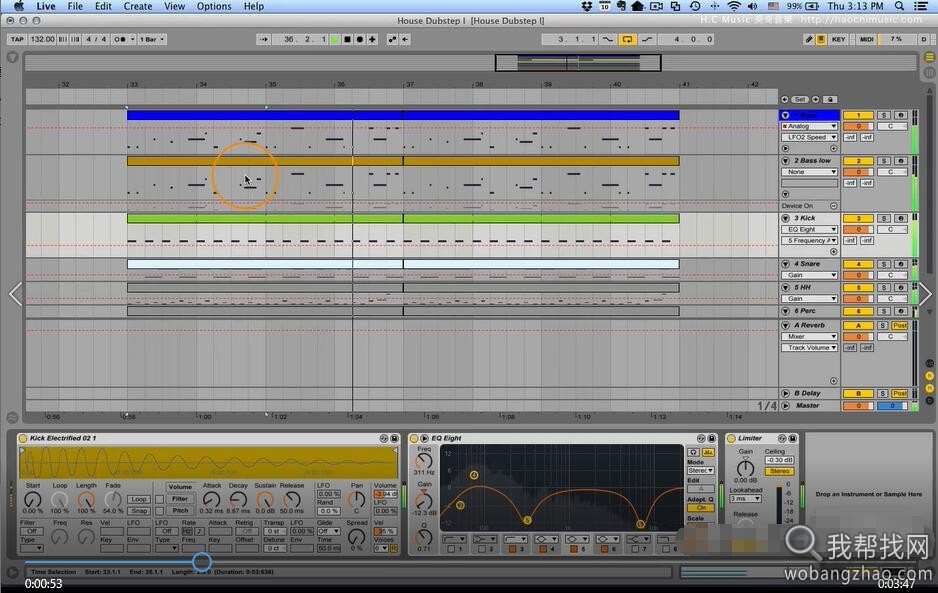The image size is (938, 593).
Task: Click the green Play button
Action: 335,39
